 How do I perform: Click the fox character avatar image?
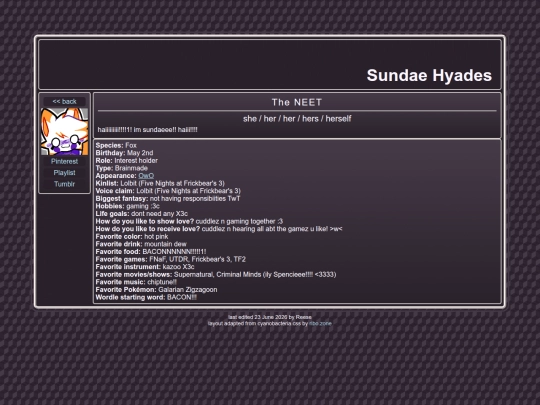[x=64, y=132]
